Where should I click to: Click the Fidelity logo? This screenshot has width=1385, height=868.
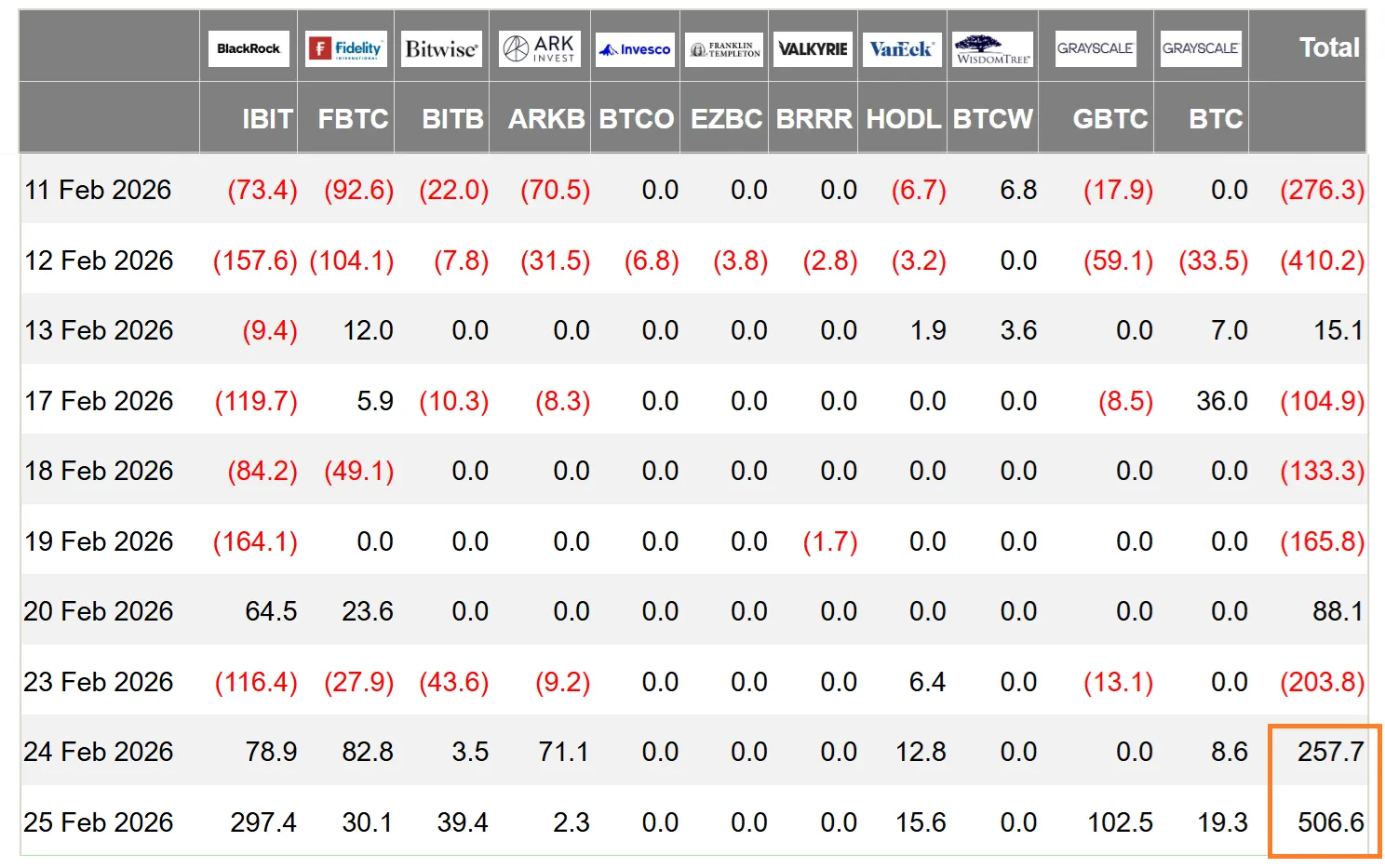(x=346, y=48)
